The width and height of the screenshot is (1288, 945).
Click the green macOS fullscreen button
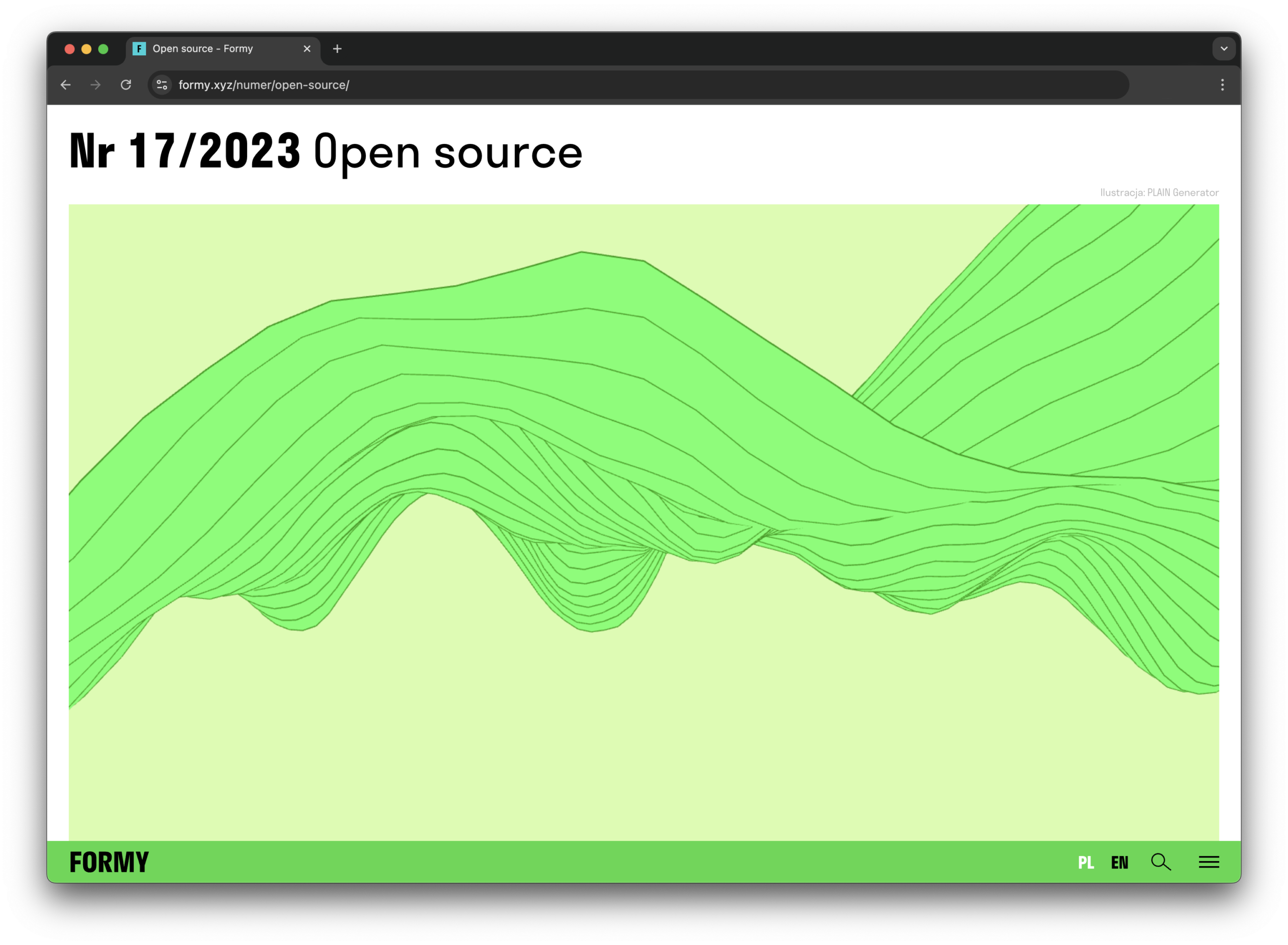pyautogui.click(x=103, y=49)
